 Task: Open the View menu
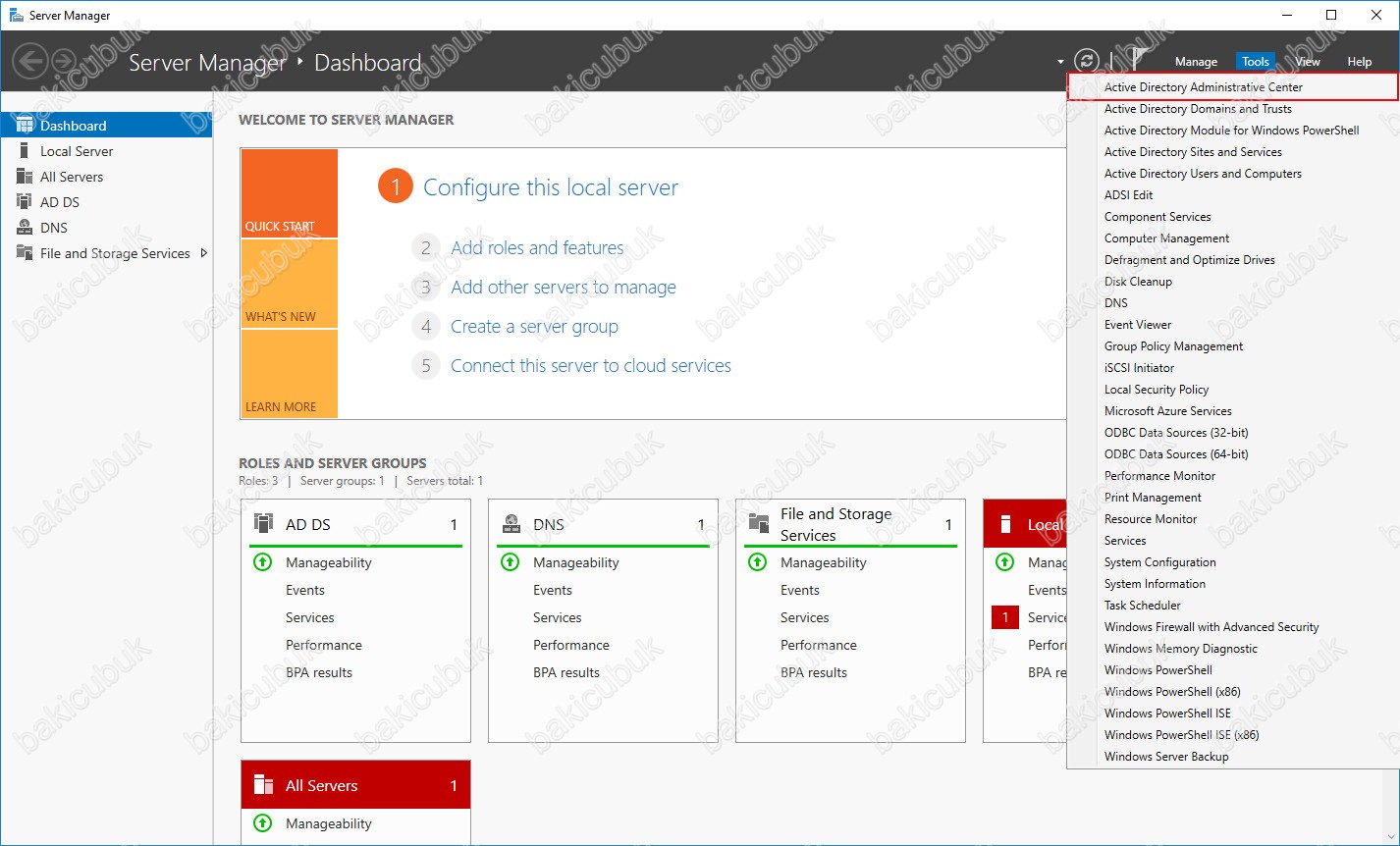click(x=1308, y=62)
